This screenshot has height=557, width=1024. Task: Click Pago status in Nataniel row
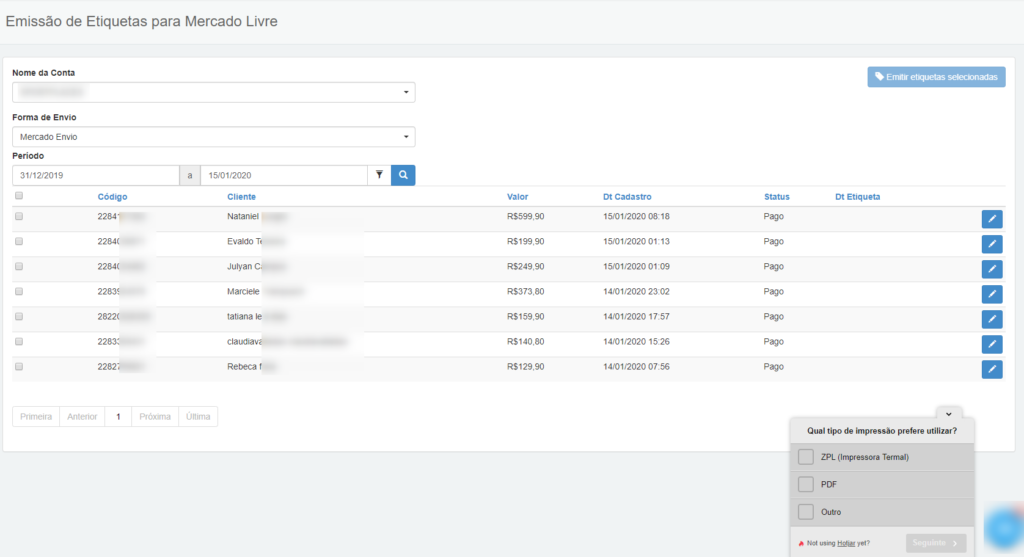(773, 216)
